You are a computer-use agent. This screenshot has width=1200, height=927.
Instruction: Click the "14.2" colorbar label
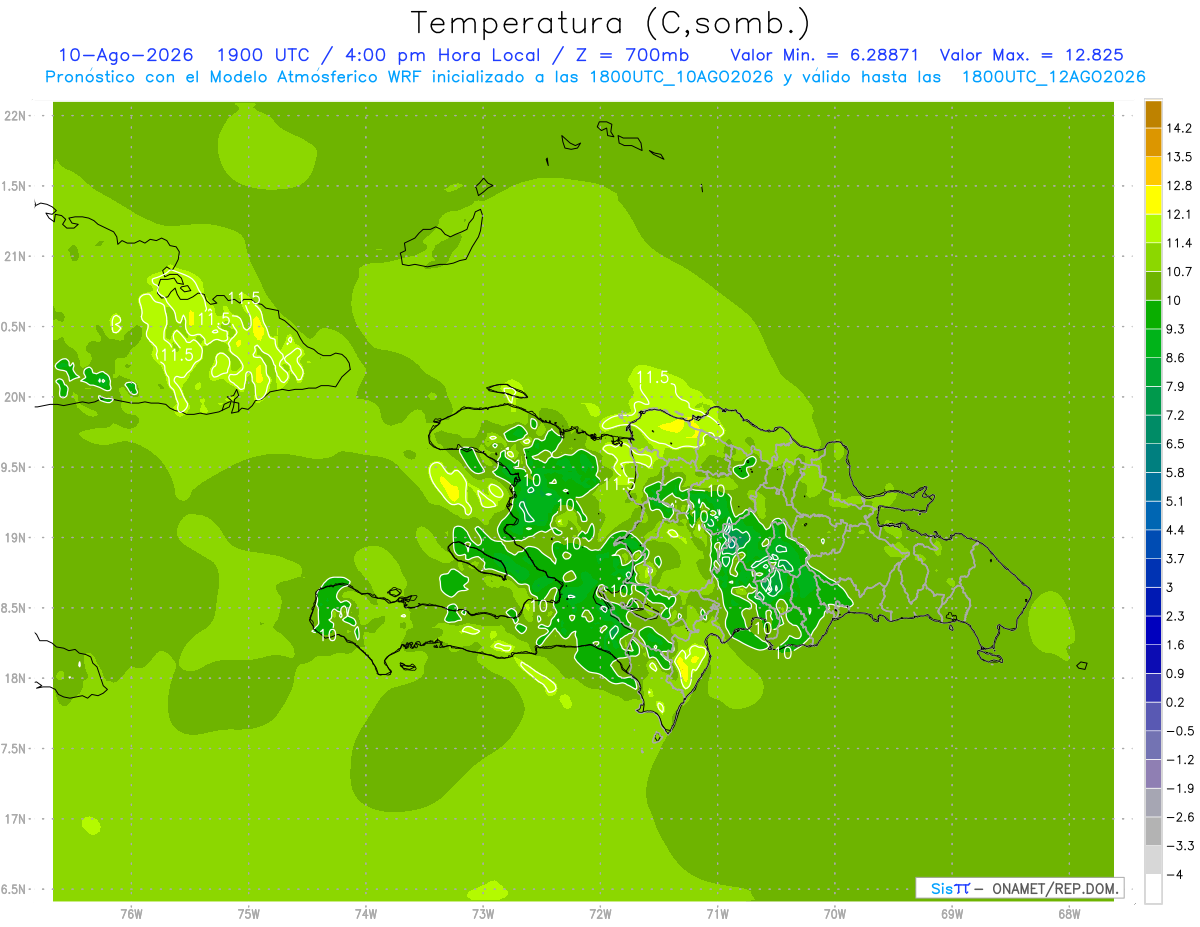1180,128
